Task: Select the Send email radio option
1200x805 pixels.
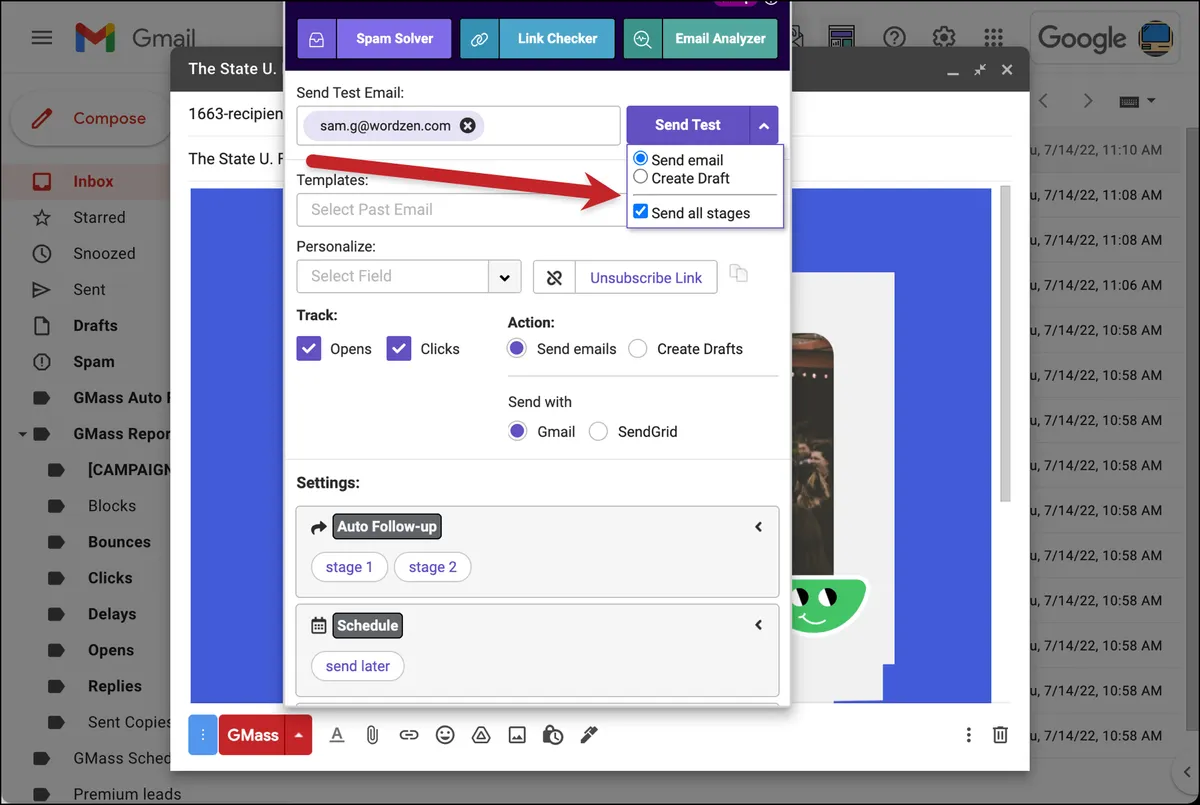Action: point(641,159)
